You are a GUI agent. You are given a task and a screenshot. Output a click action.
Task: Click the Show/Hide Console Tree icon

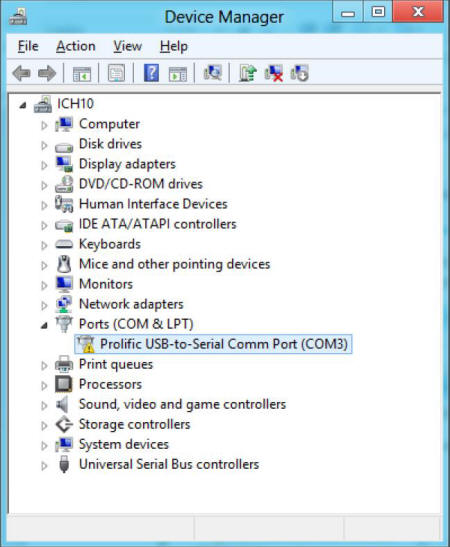(x=82, y=74)
